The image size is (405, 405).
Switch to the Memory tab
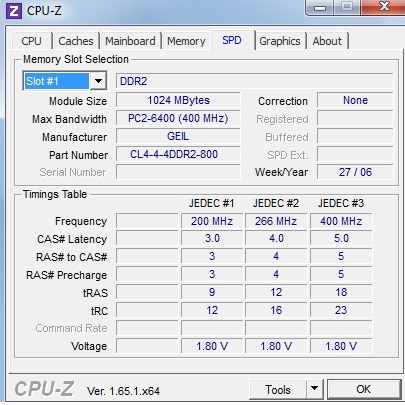[186, 41]
